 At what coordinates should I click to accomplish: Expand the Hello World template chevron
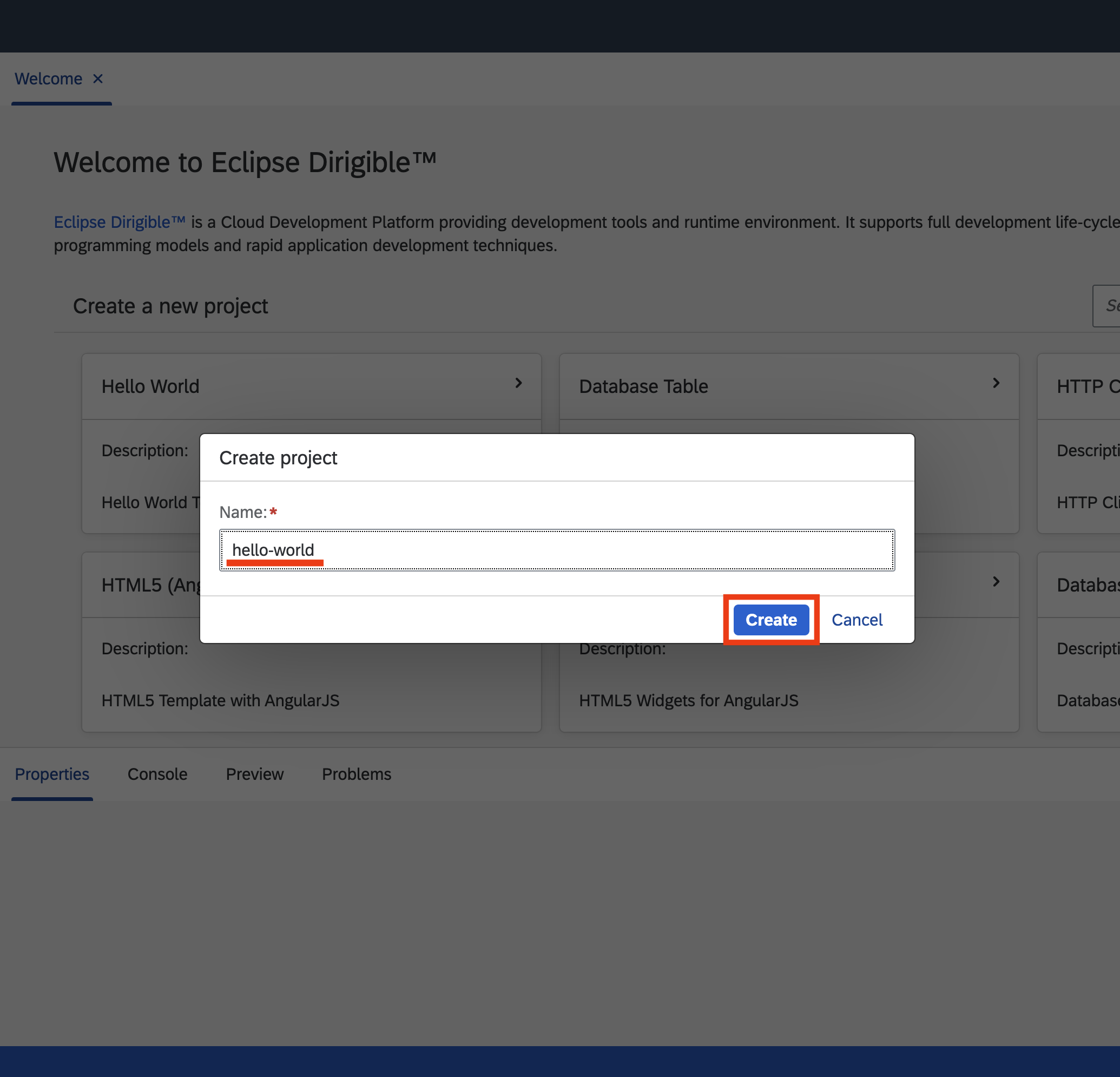(x=518, y=383)
